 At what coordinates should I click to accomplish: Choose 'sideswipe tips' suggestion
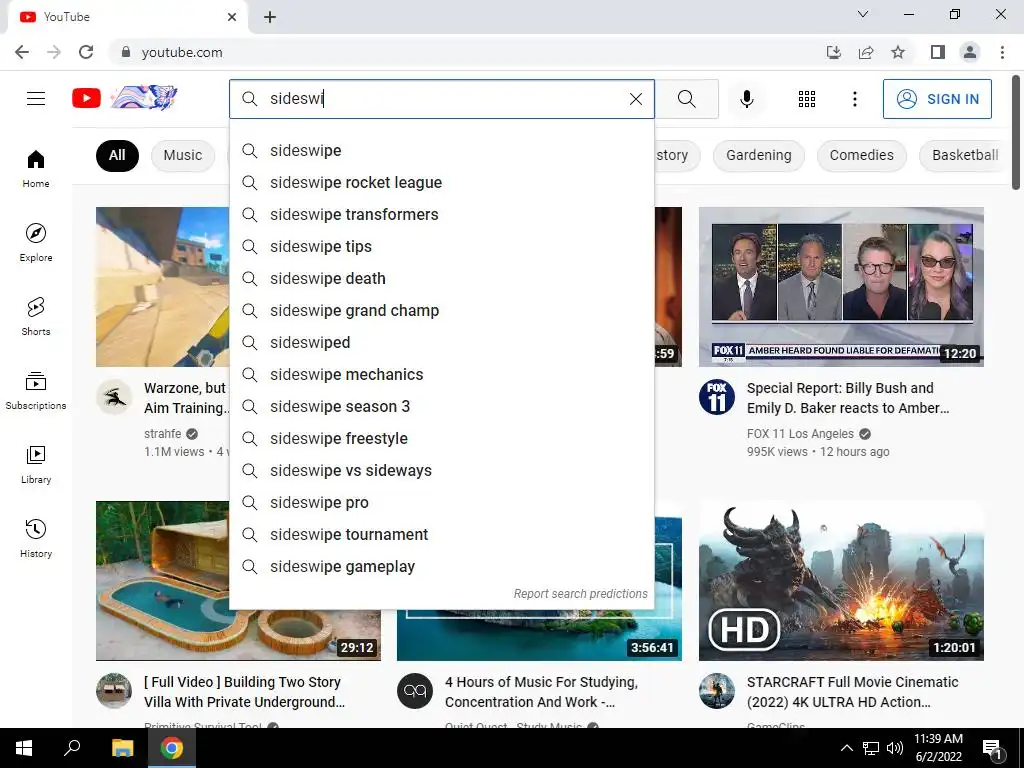click(x=441, y=246)
